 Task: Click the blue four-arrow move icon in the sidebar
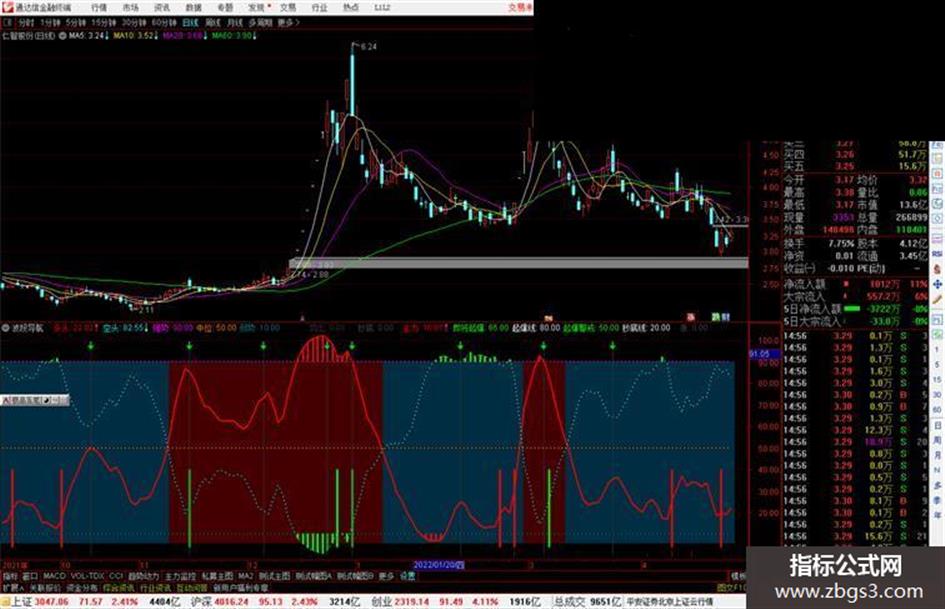click(937, 284)
